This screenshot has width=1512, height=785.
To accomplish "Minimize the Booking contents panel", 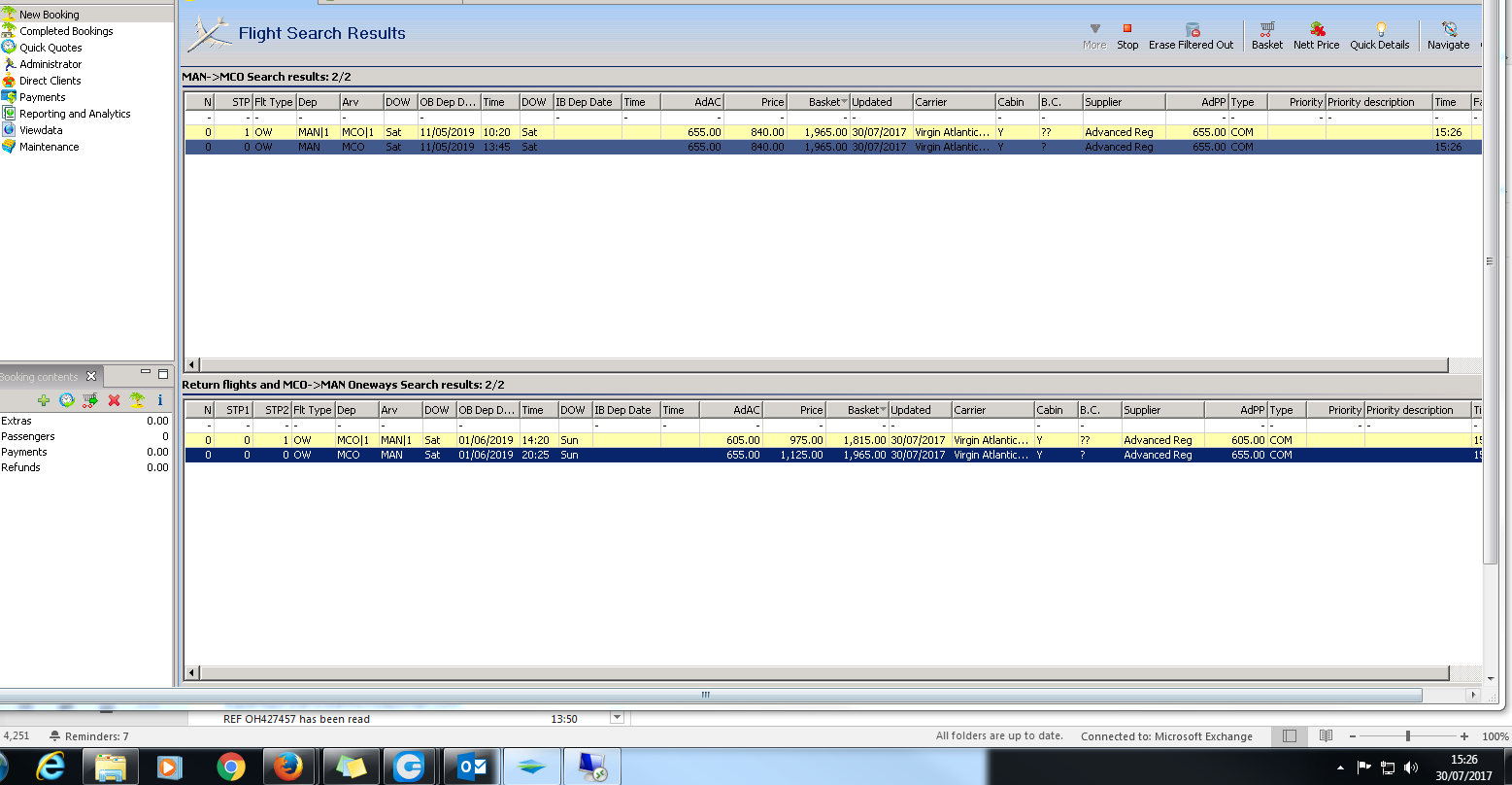I will pos(146,373).
